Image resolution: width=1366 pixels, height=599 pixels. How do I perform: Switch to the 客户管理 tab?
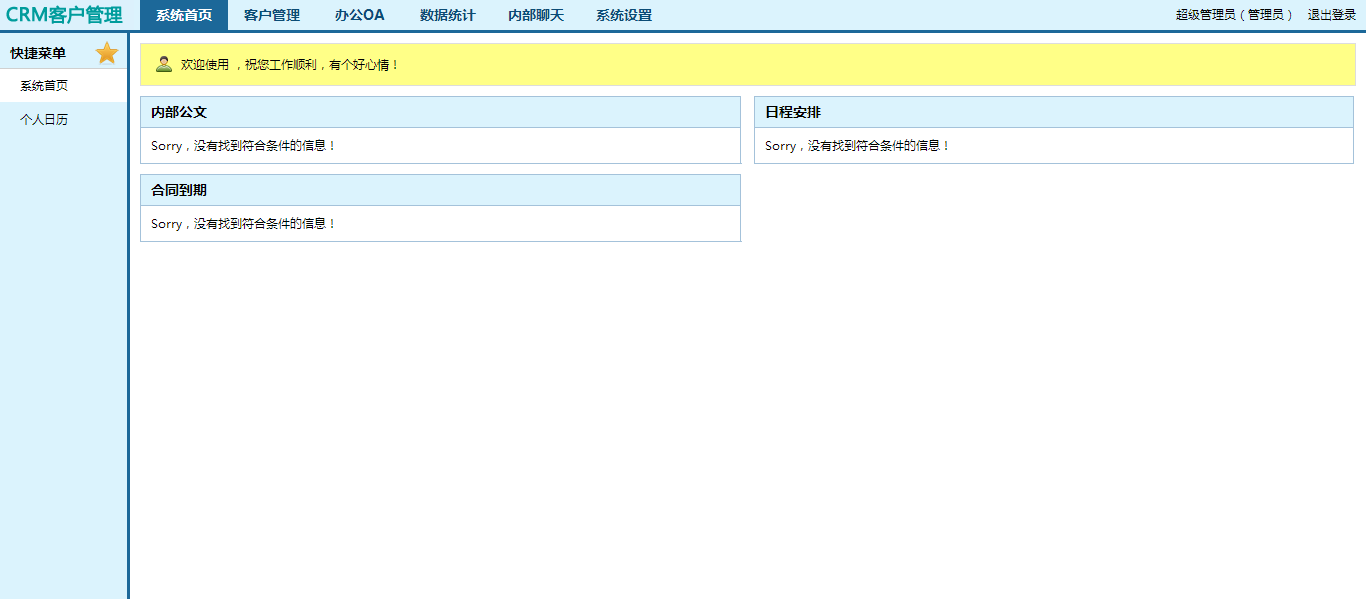coord(272,15)
